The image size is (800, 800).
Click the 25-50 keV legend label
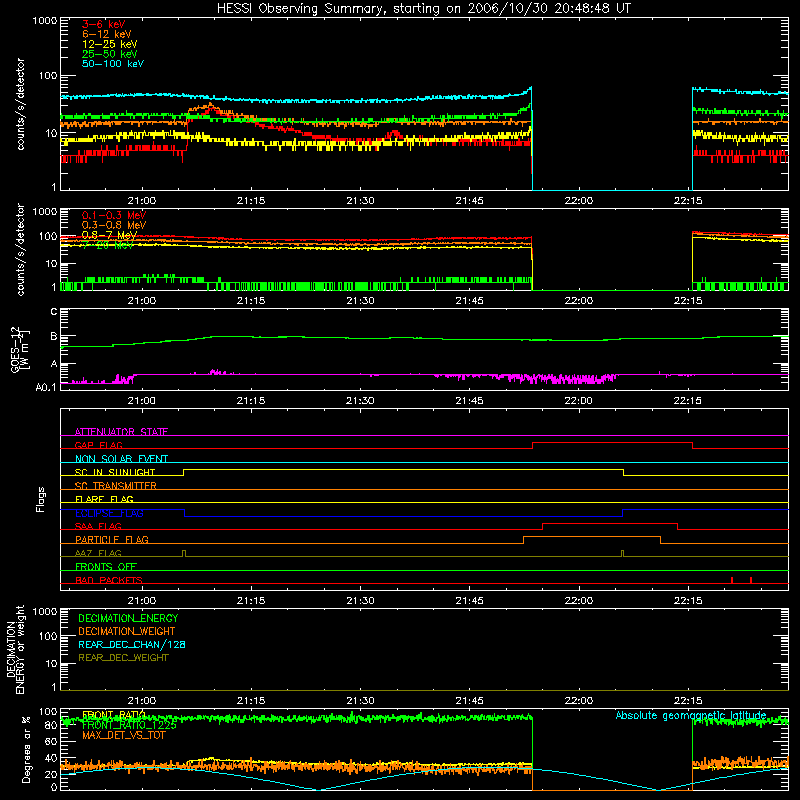110,54
